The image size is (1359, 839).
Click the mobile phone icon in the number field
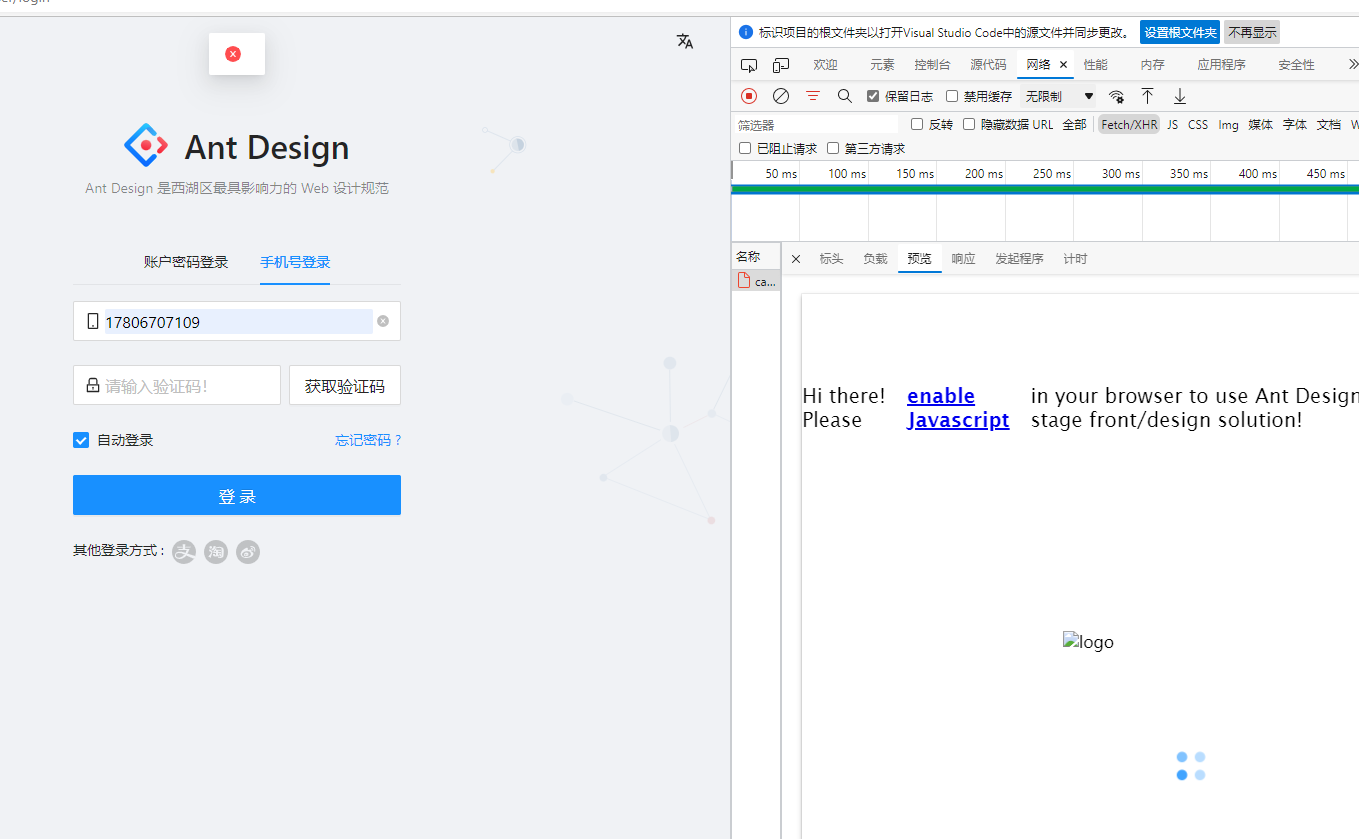click(x=93, y=321)
